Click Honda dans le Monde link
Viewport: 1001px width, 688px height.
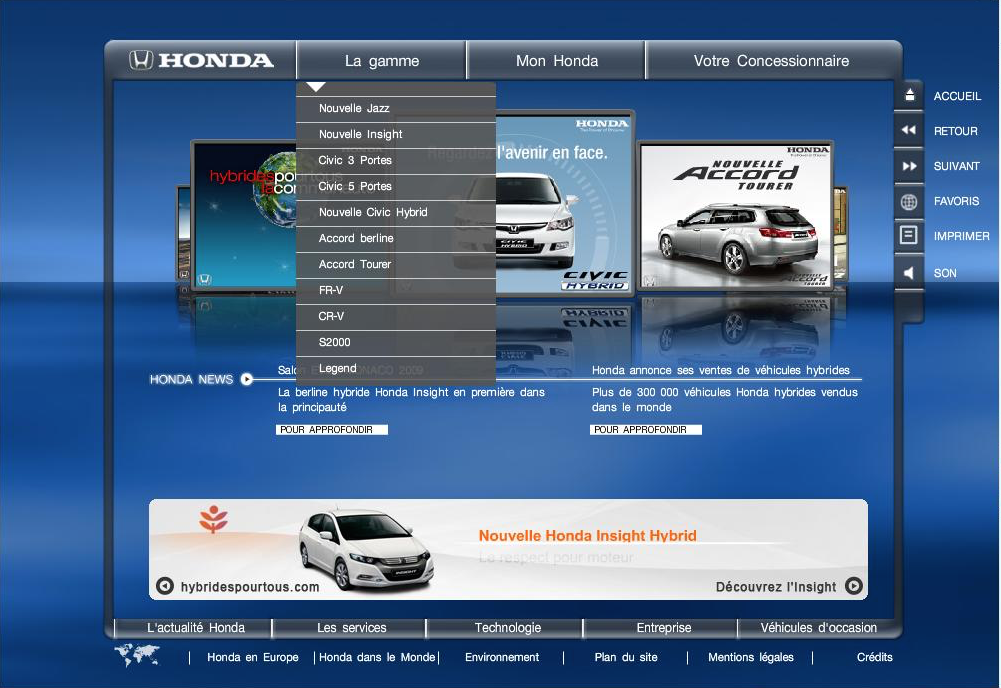[377, 657]
